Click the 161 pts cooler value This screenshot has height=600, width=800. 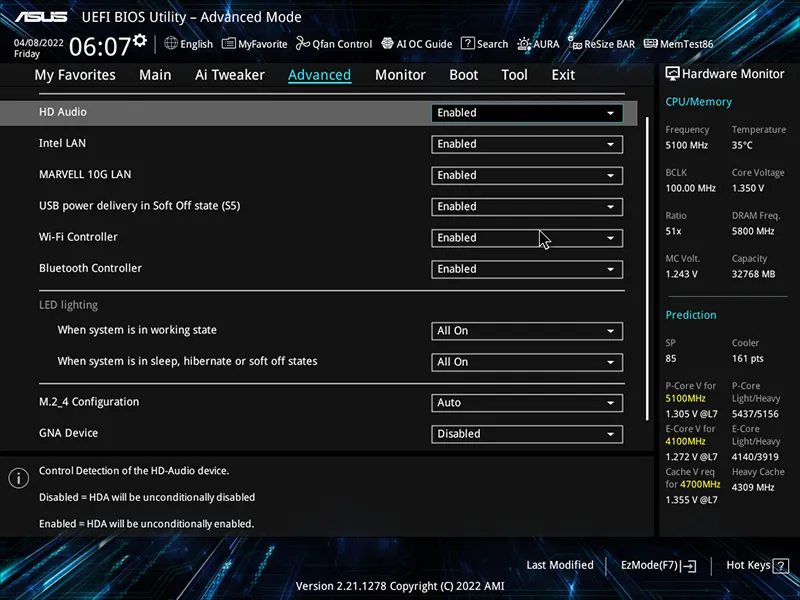pyautogui.click(x=747, y=359)
